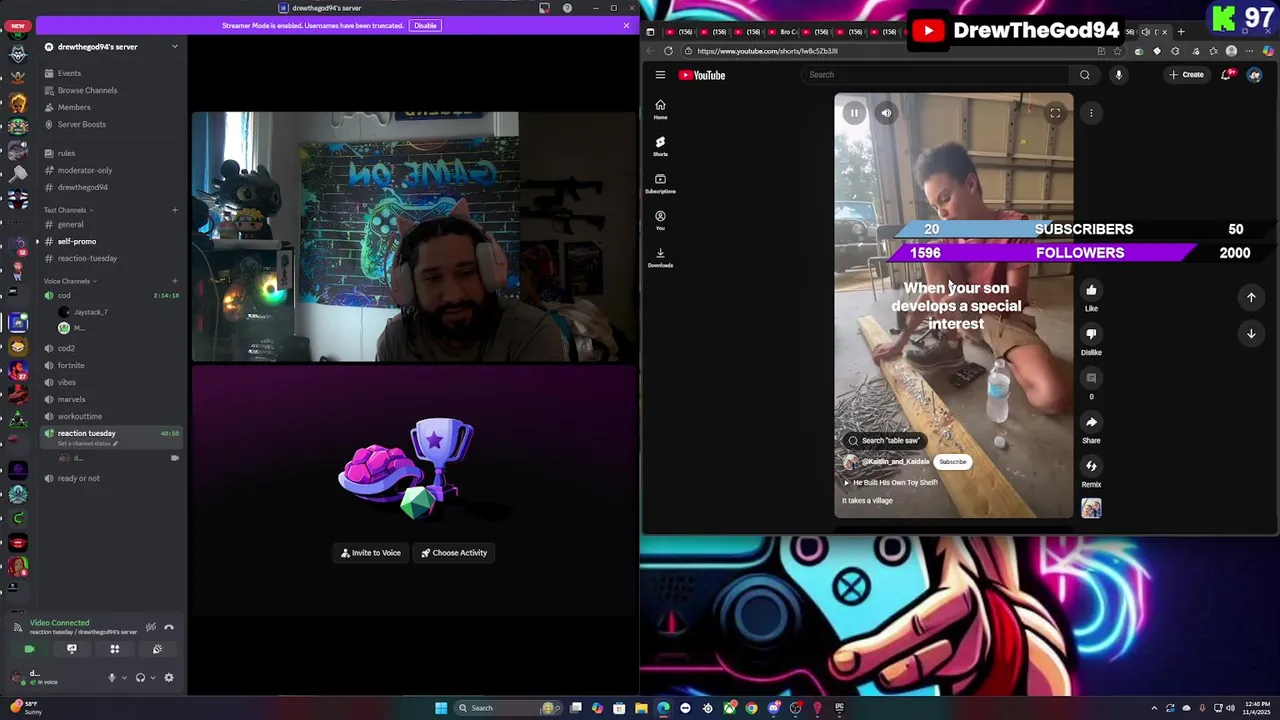Open YouTube notifications bell
Screen dimensions: 1280x720
click(x=1226, y=75)
